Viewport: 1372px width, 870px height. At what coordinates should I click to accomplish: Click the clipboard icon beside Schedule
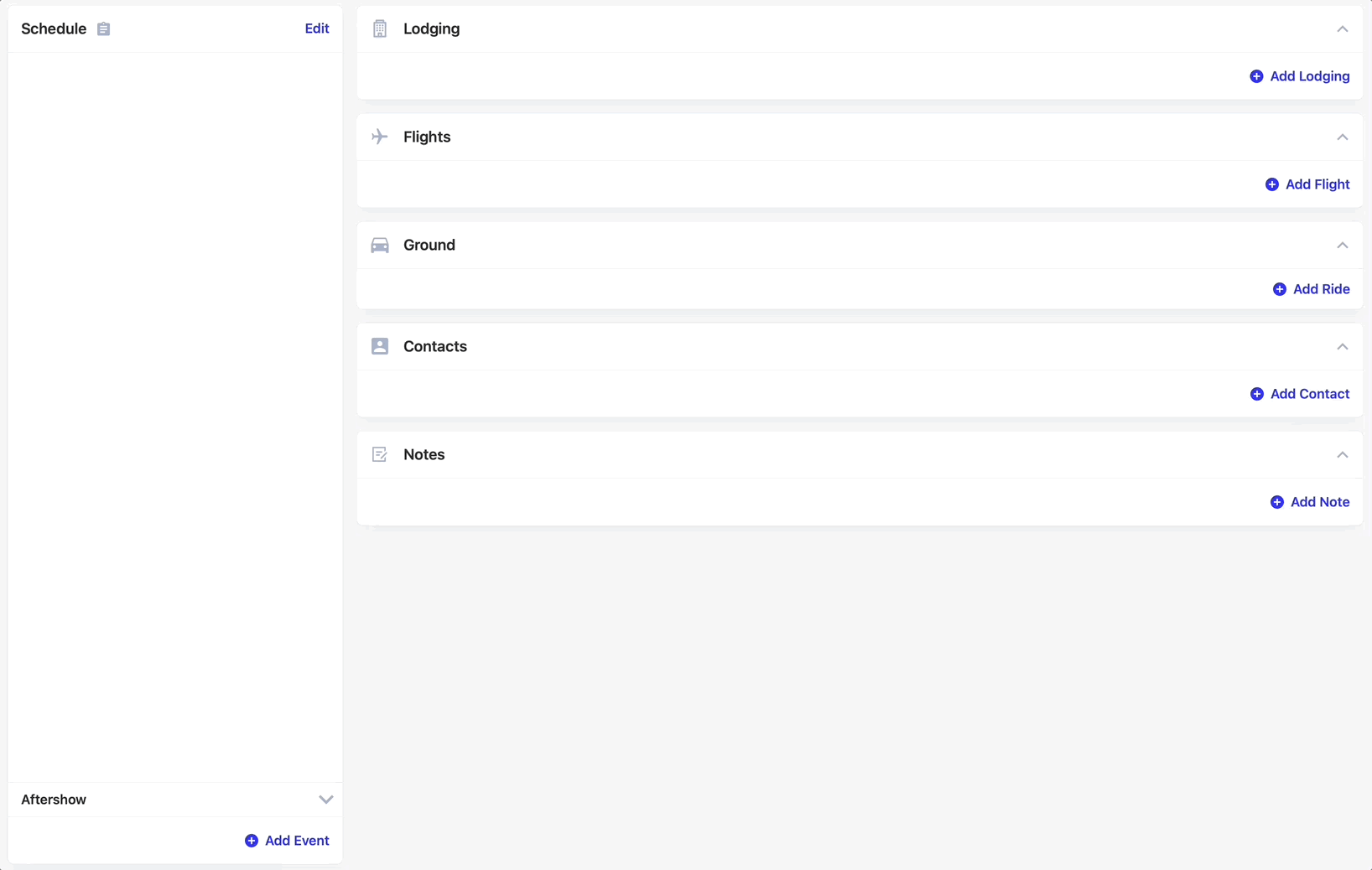(103, 28)
